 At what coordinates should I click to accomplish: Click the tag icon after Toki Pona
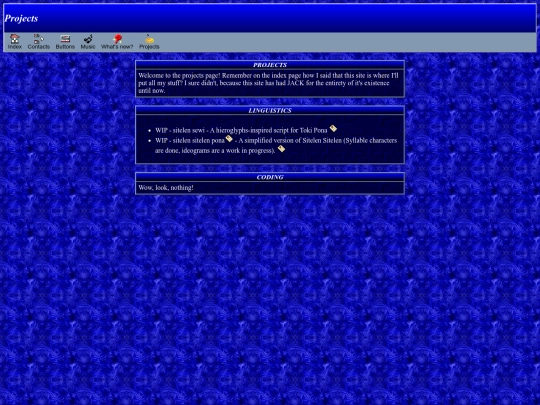[333, 128]
